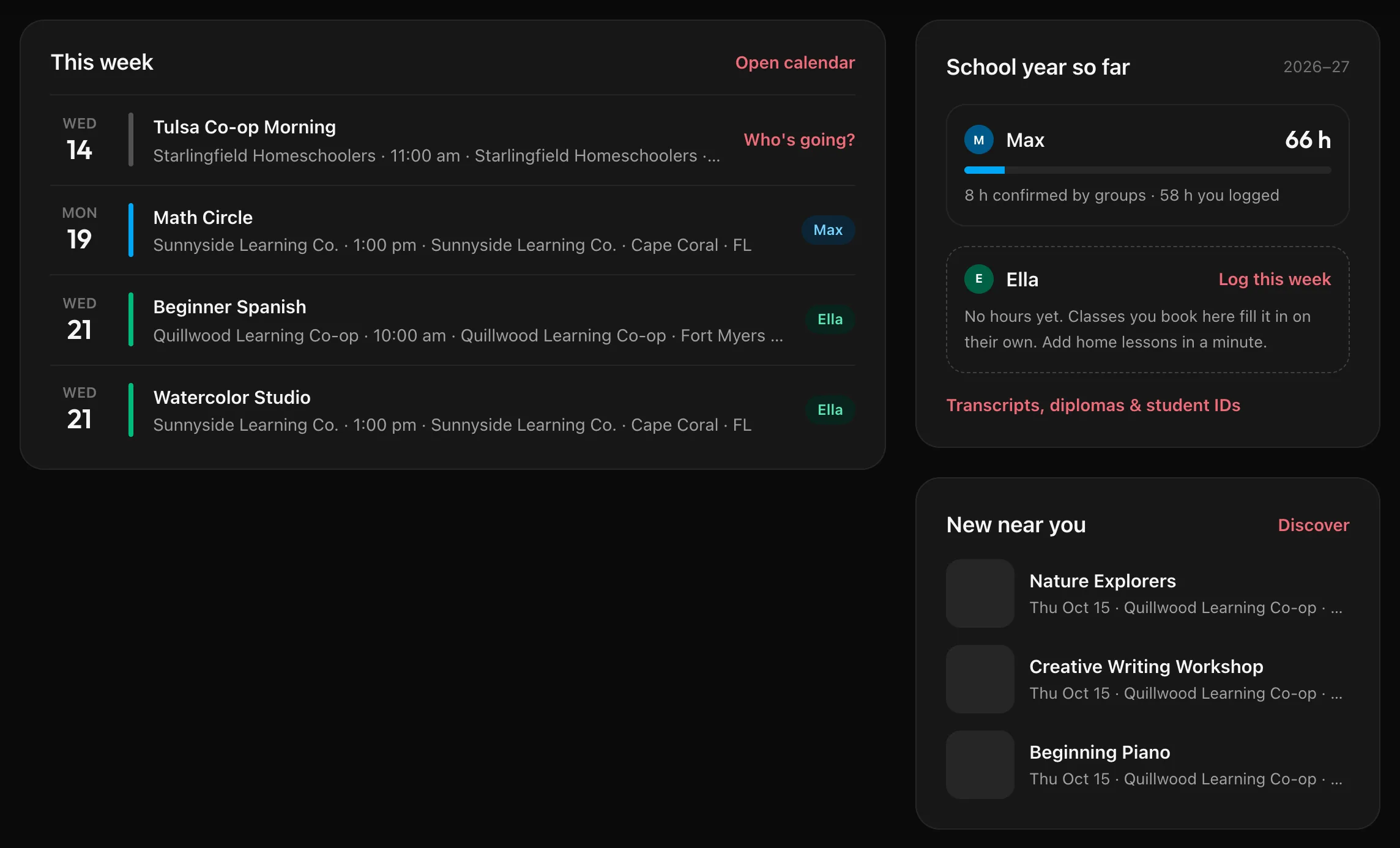Click Max's 66 h total

(x=1308, y=140)
